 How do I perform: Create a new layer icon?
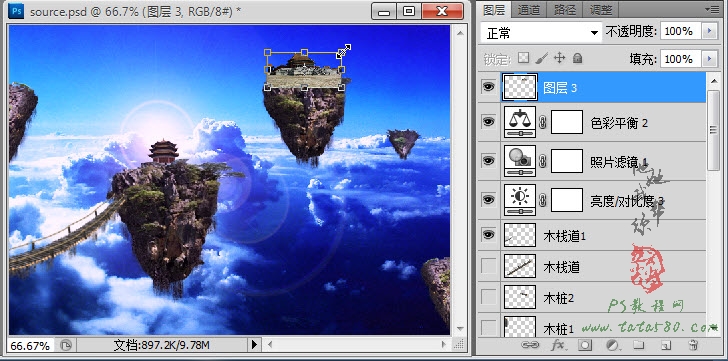[666, 345]
